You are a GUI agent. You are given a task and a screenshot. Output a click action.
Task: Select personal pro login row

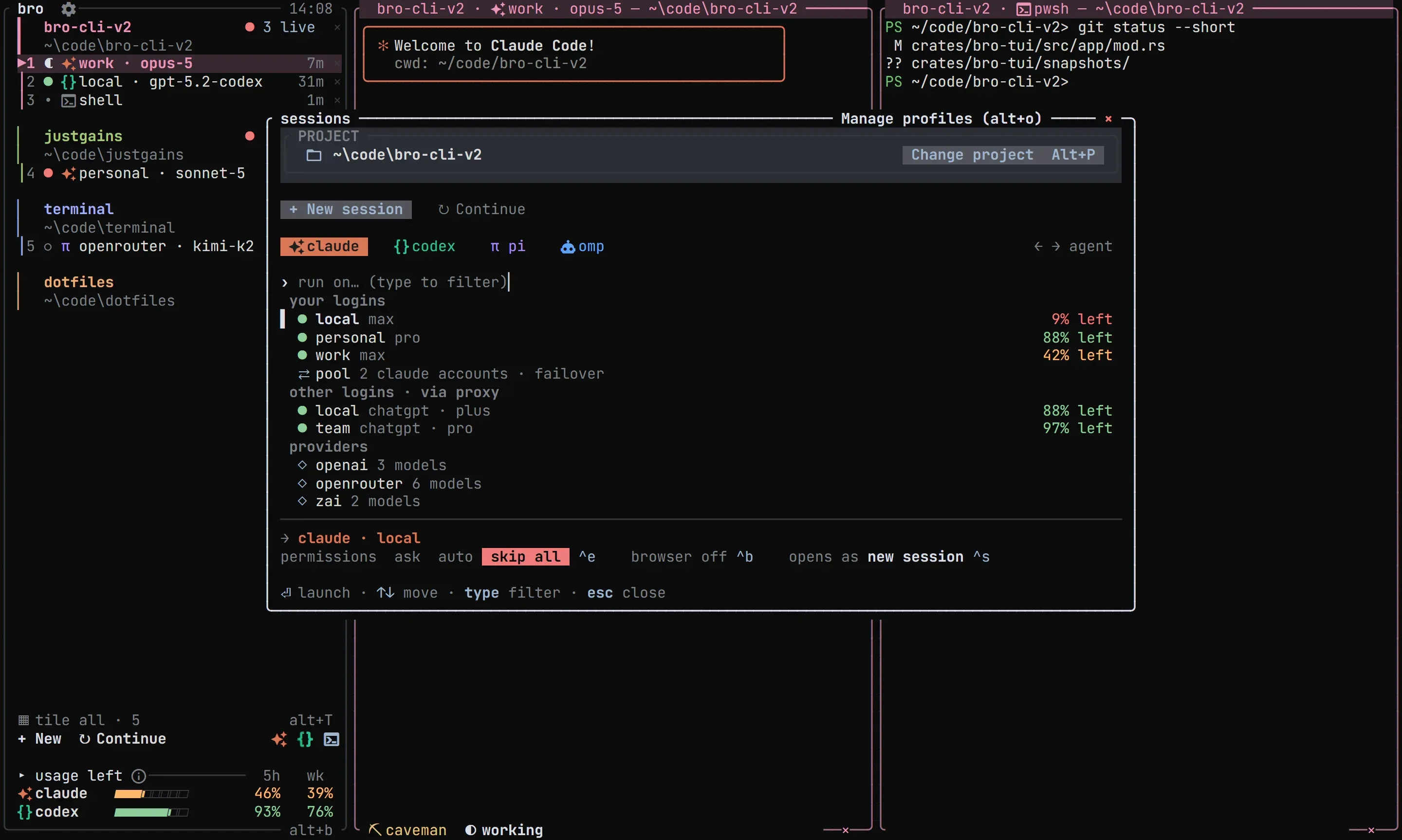[701, 338]
